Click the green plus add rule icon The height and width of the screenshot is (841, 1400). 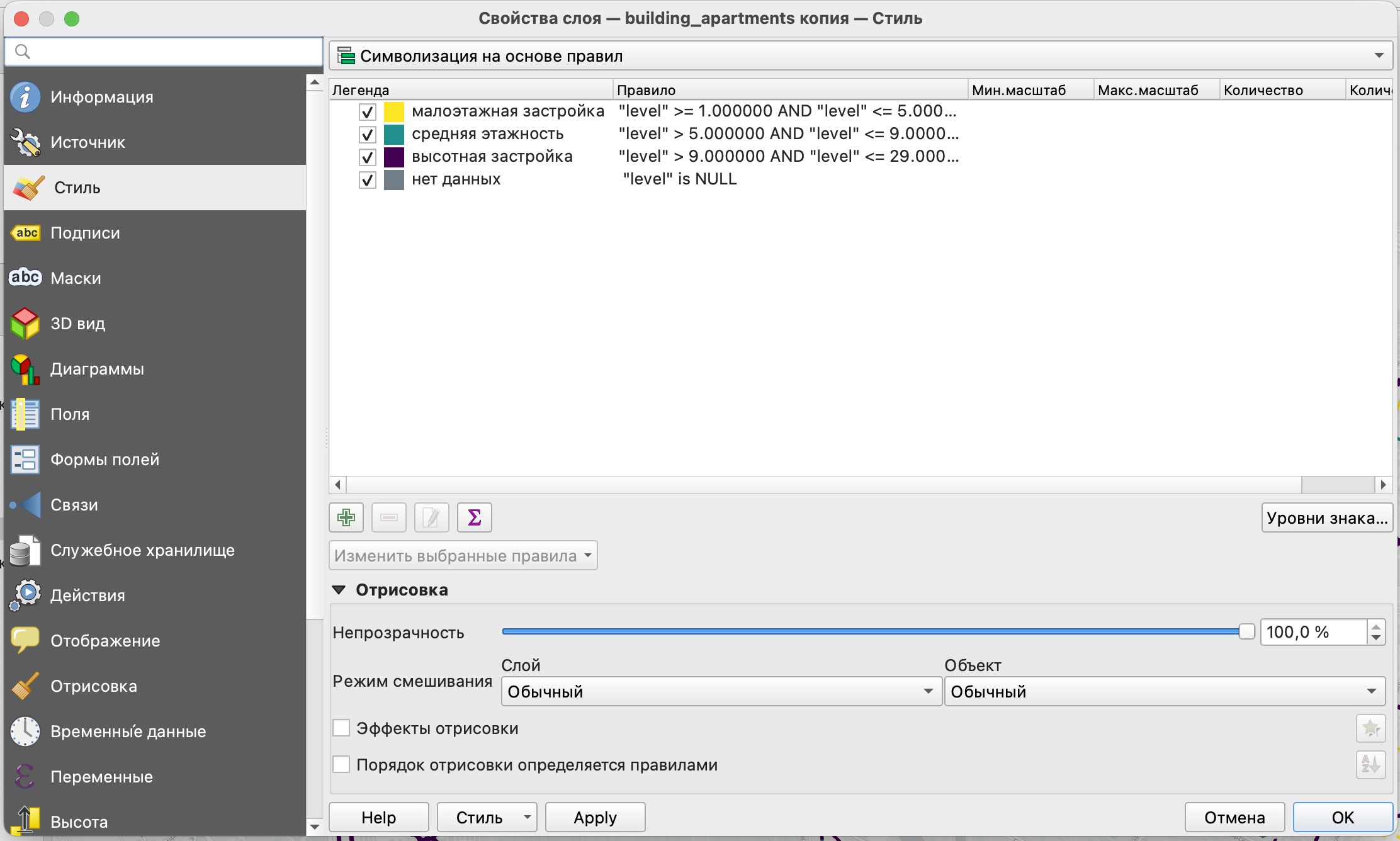346,517
